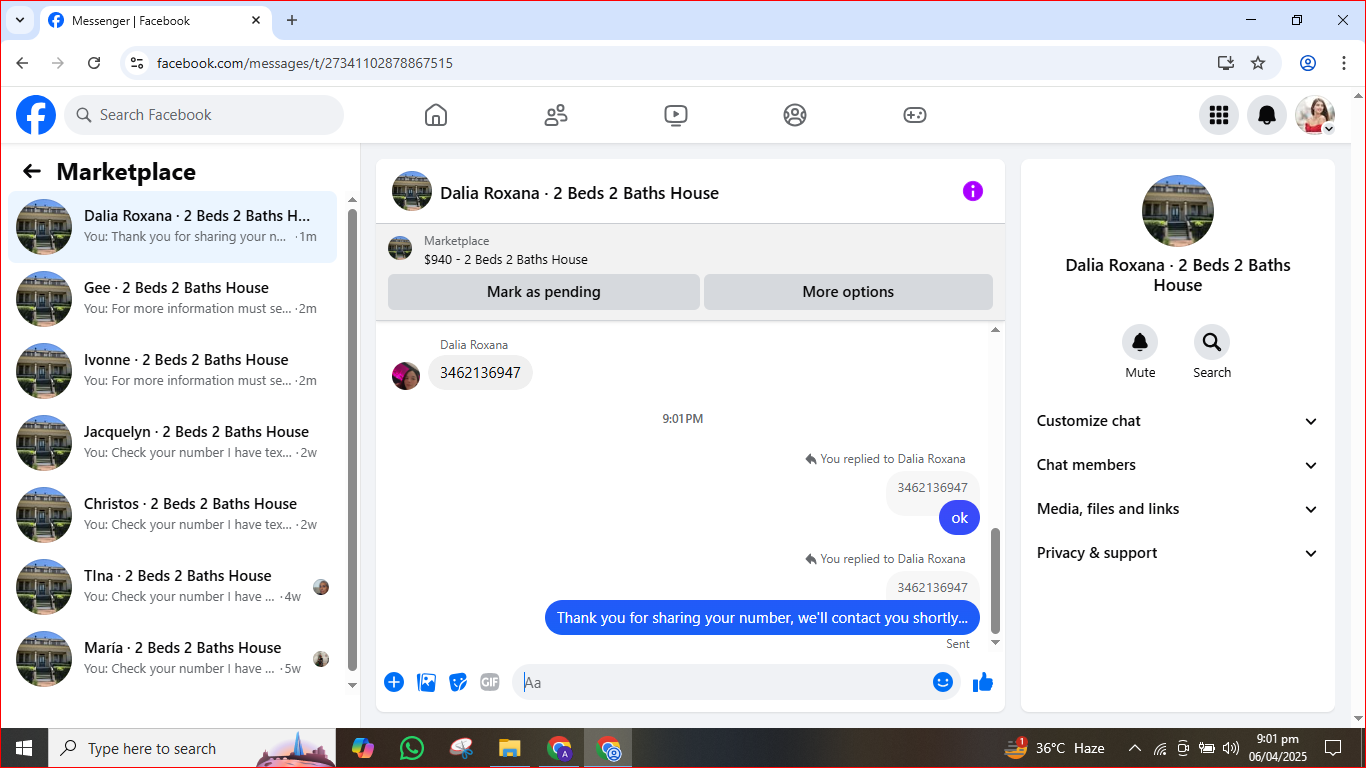
Task: Click the browser address bar URL
Action: click(305, 63)
